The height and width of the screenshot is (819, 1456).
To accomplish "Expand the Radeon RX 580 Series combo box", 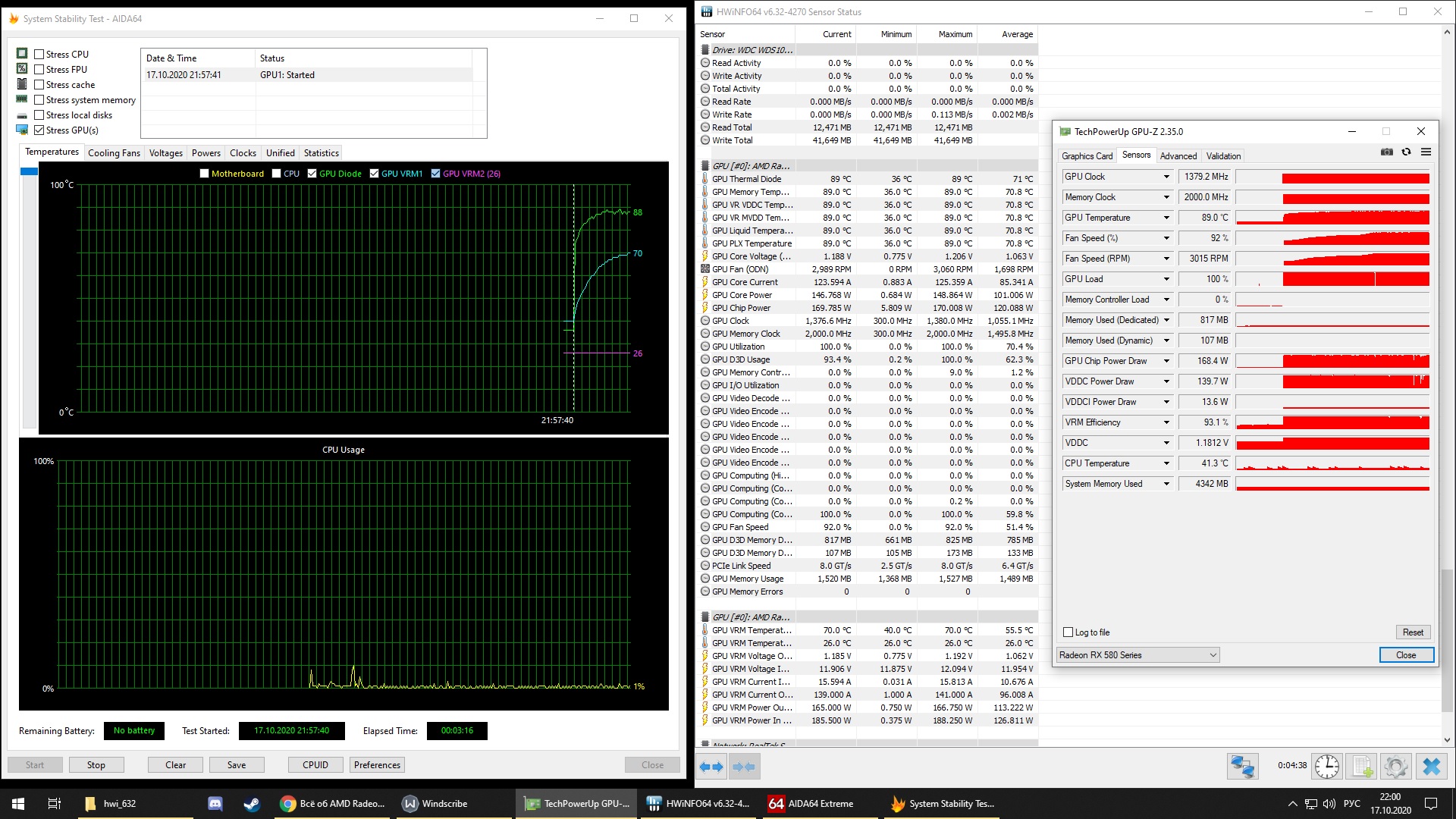I will pos(1213,655).
